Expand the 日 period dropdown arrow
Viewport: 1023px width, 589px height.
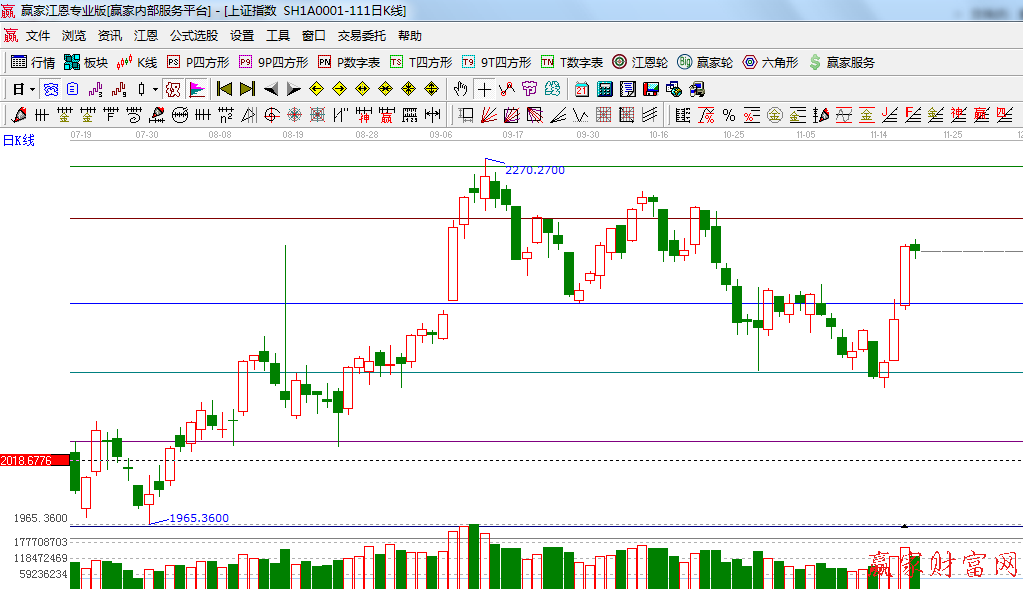[31, 89]
